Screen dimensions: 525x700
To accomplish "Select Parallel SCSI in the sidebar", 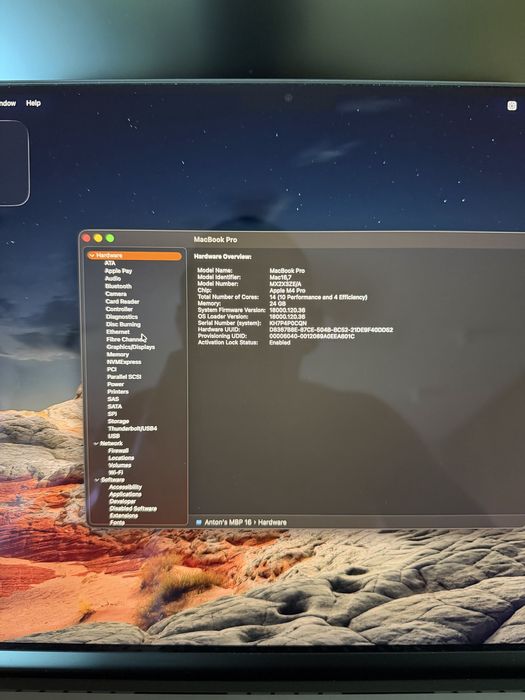I will tap(124, 377).
